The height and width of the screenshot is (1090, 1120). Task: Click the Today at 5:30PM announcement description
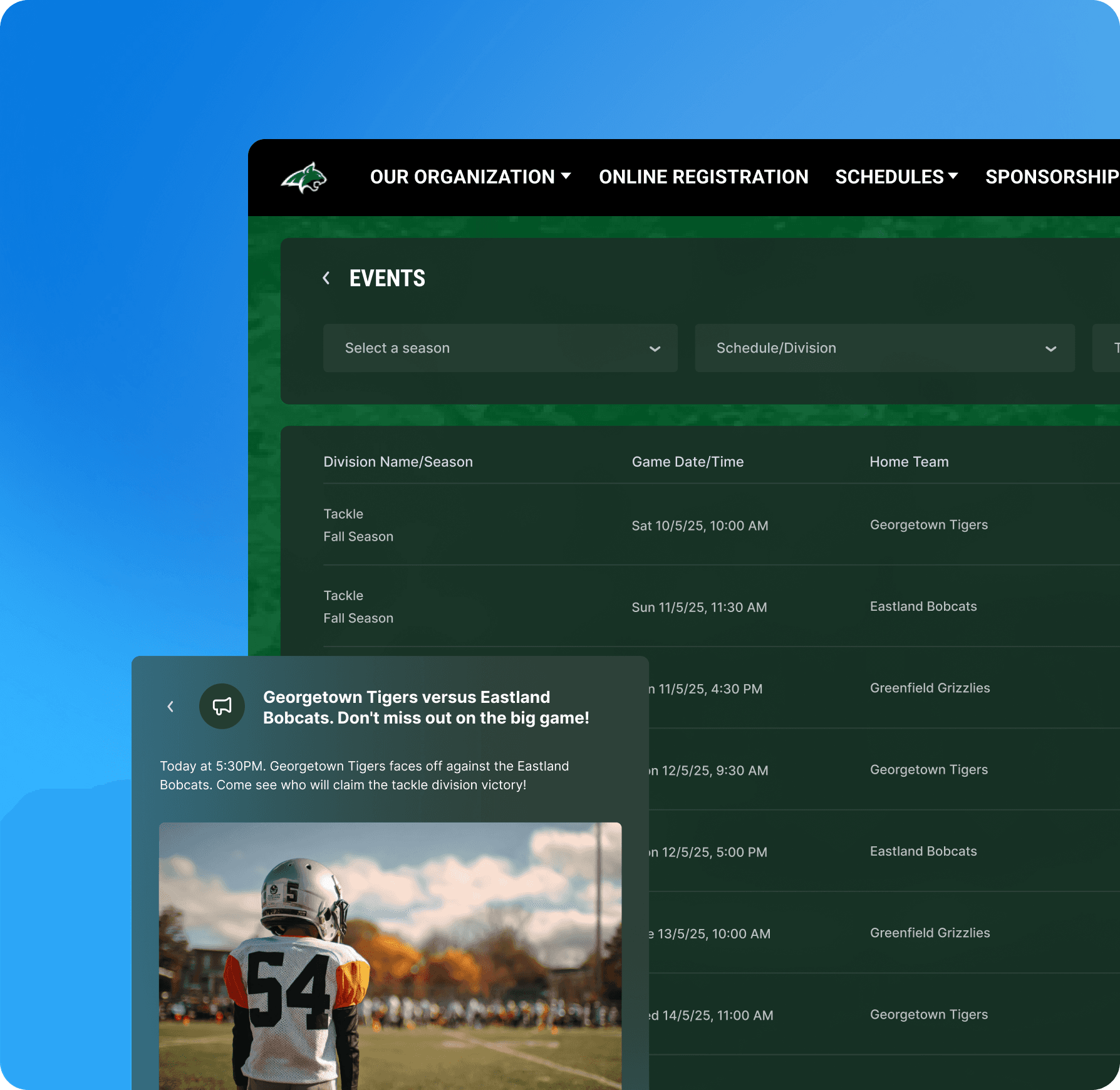pyautogui.click(x=365, y=776)
